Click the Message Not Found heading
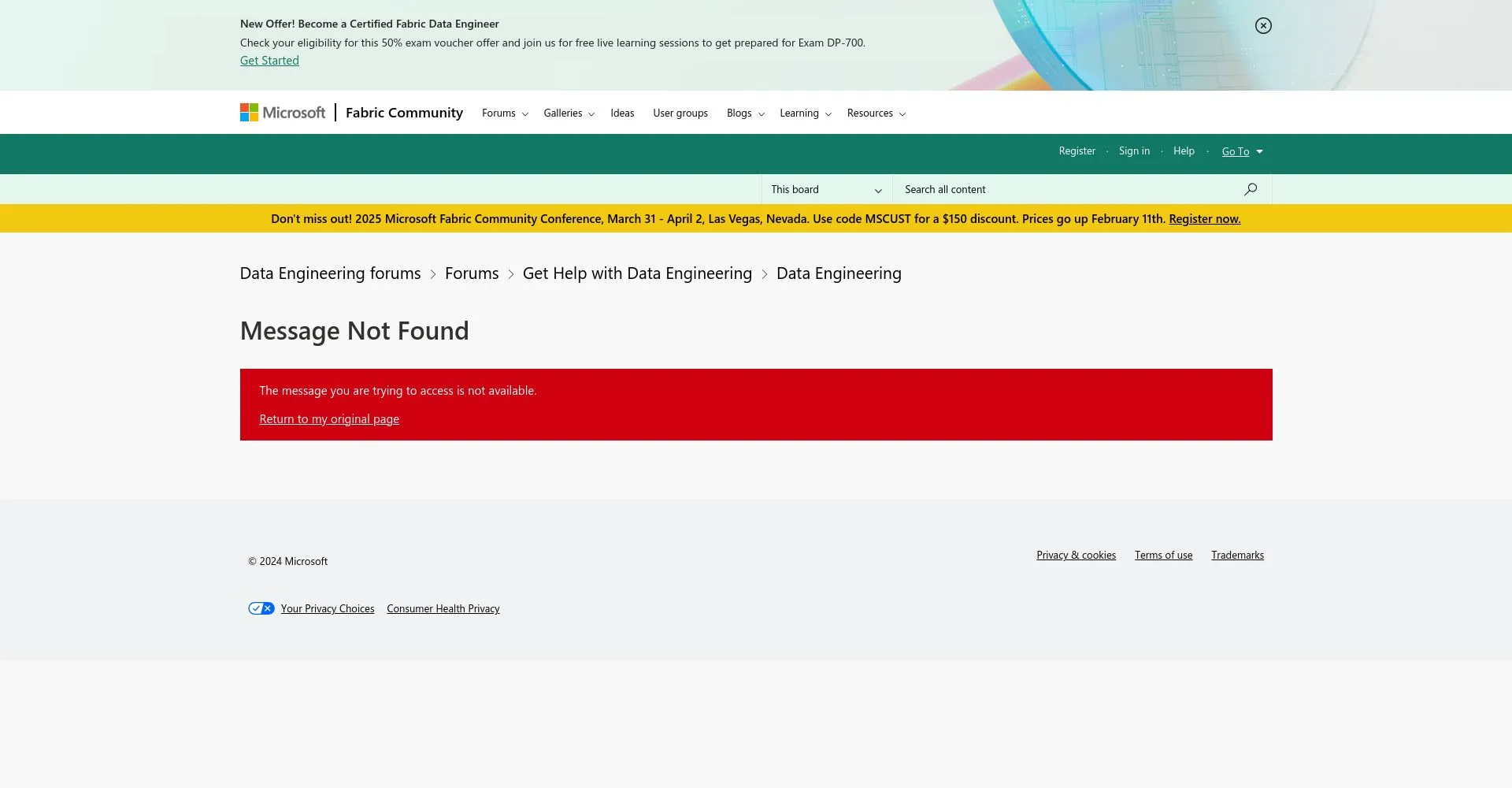Viewport: 1512px width, 788px height. click(x=354, y=331)
